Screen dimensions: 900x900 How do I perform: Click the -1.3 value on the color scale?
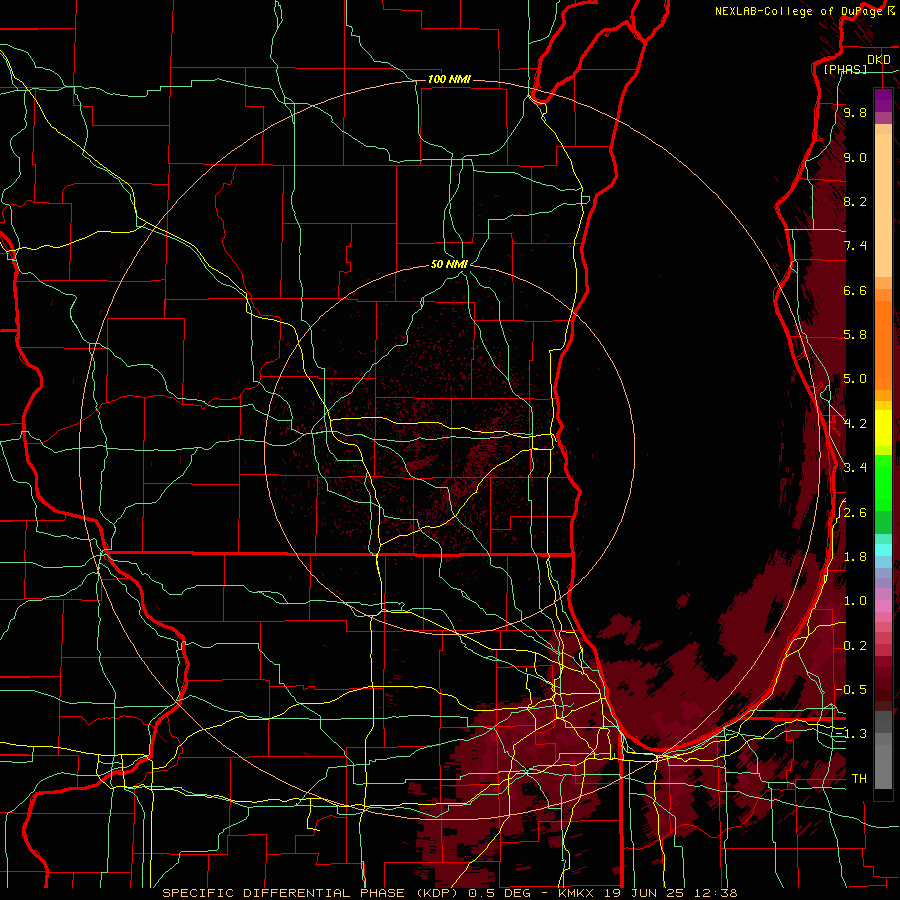coord(851,734)
